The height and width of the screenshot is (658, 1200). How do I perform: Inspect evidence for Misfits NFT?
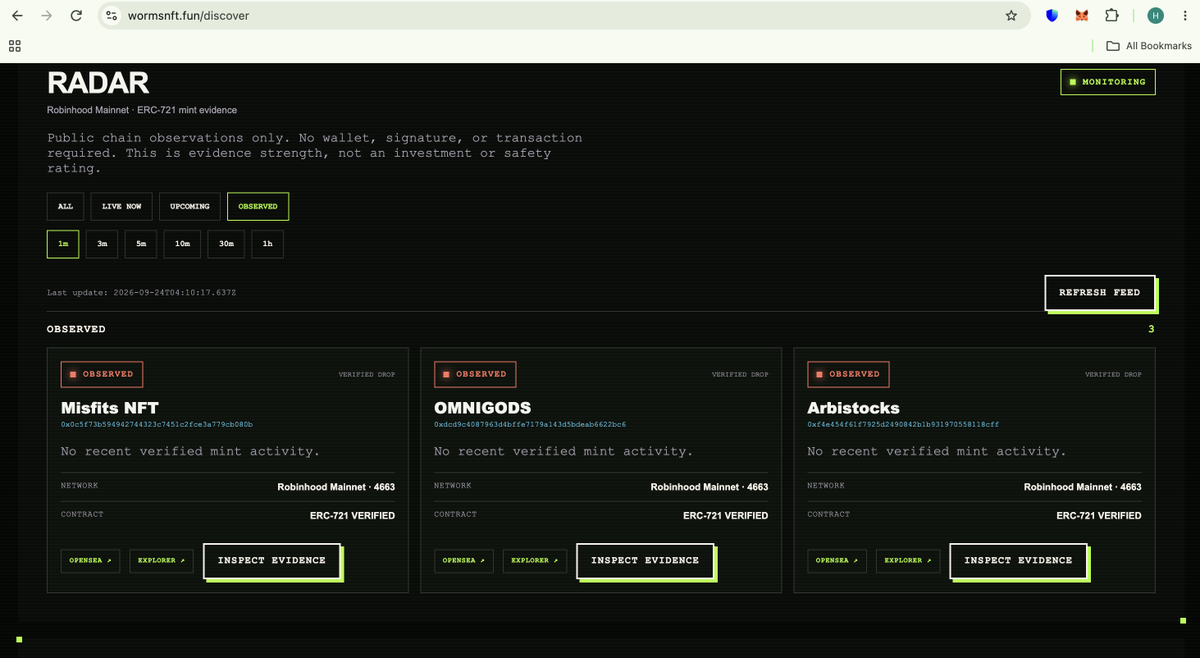[x=272, y=560]
